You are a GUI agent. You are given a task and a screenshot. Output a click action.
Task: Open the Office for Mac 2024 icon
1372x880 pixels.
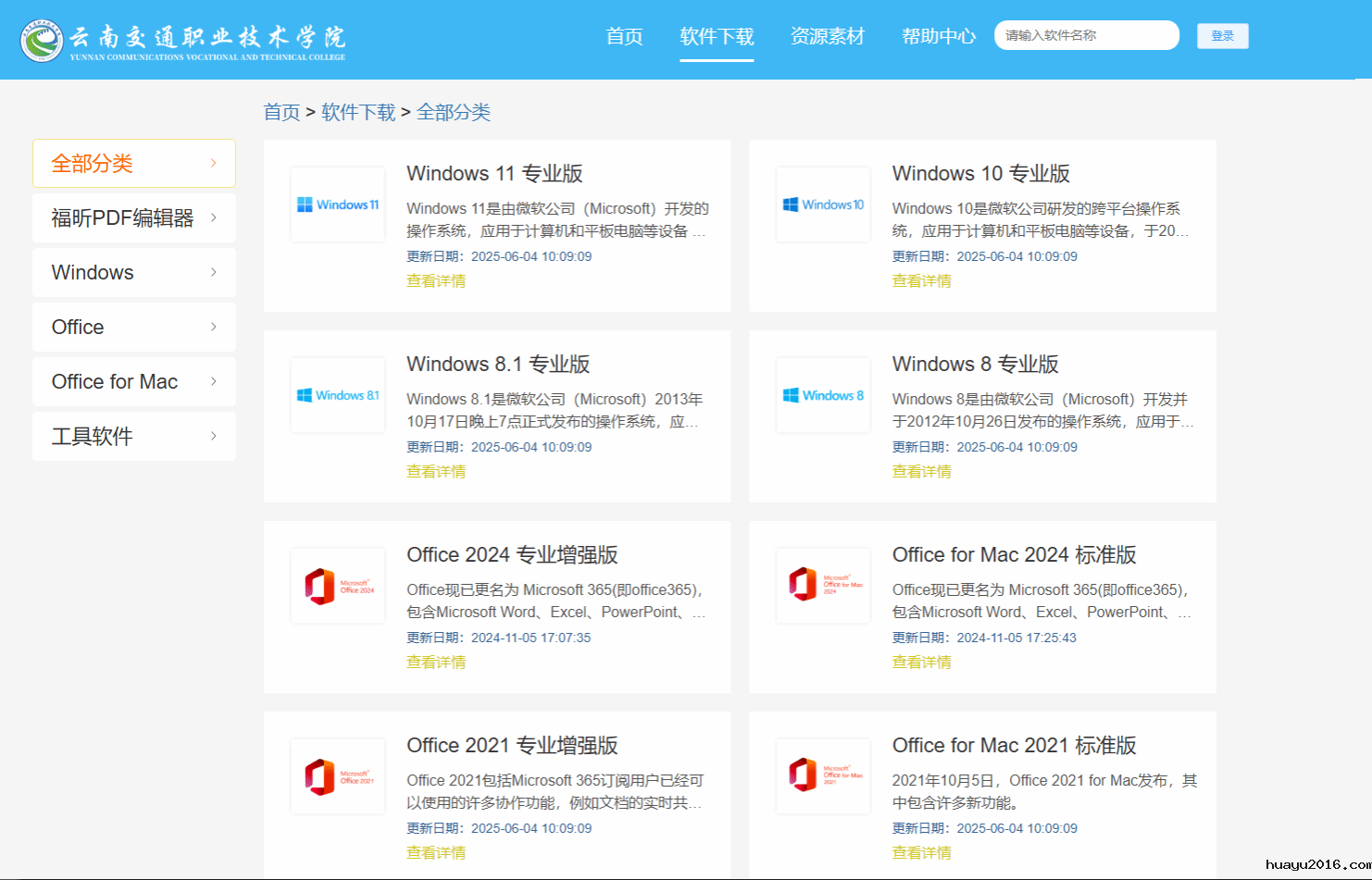(x=823, y=586)
